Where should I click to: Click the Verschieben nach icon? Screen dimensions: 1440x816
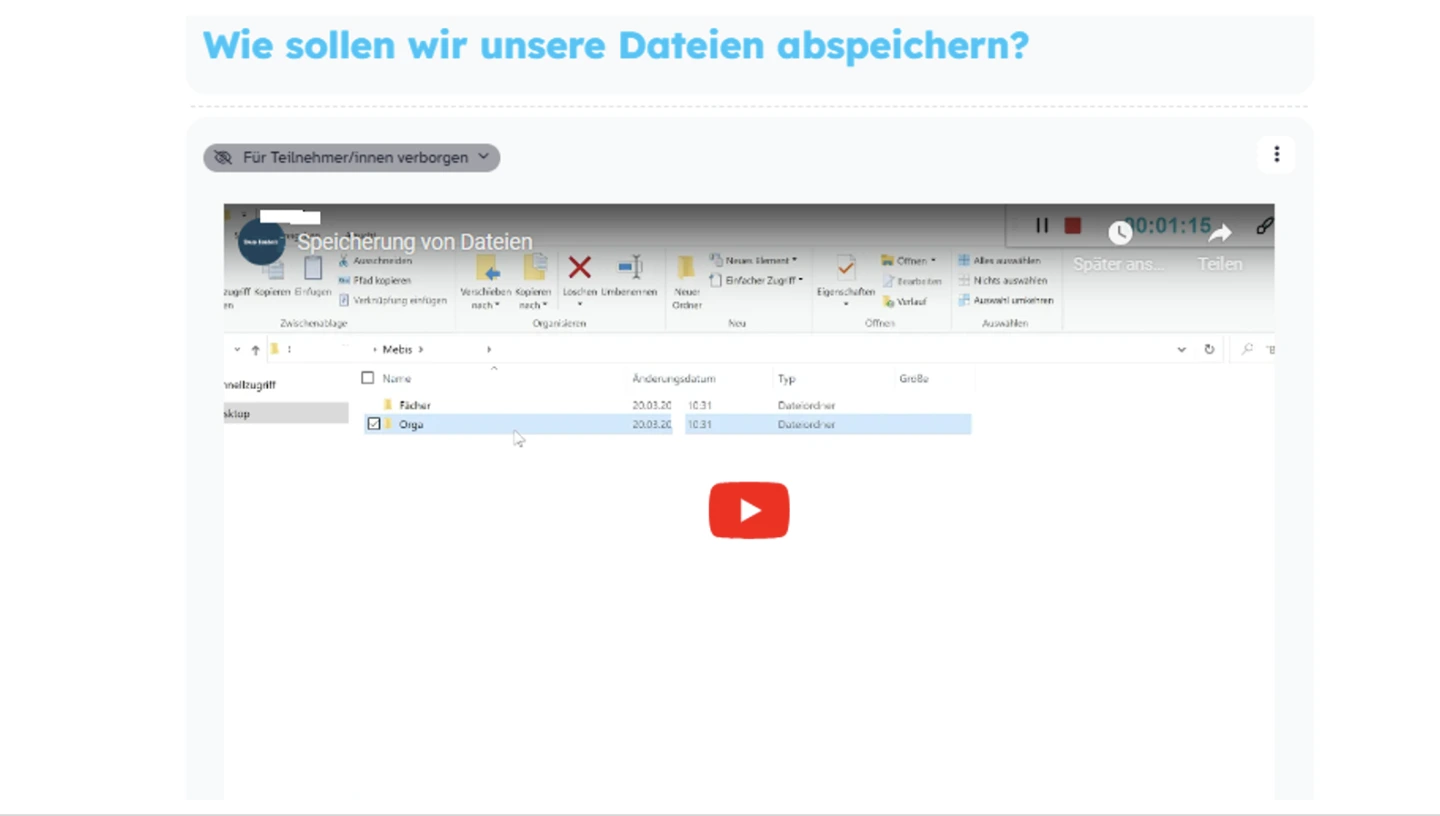point(486,268)
